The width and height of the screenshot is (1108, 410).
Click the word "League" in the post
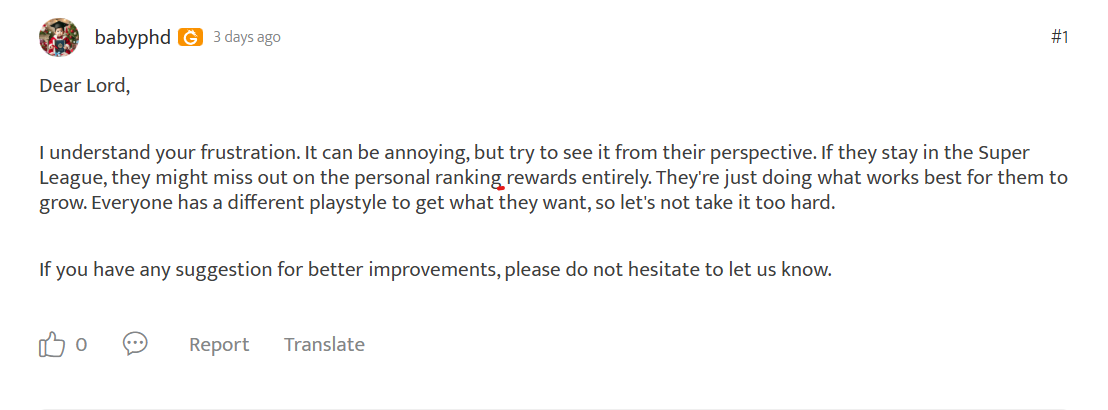(x=71, y=178)
